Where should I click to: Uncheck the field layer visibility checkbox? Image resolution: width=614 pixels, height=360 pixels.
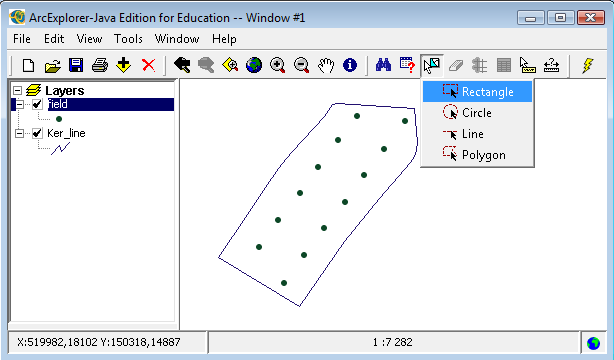coord(37,104)
